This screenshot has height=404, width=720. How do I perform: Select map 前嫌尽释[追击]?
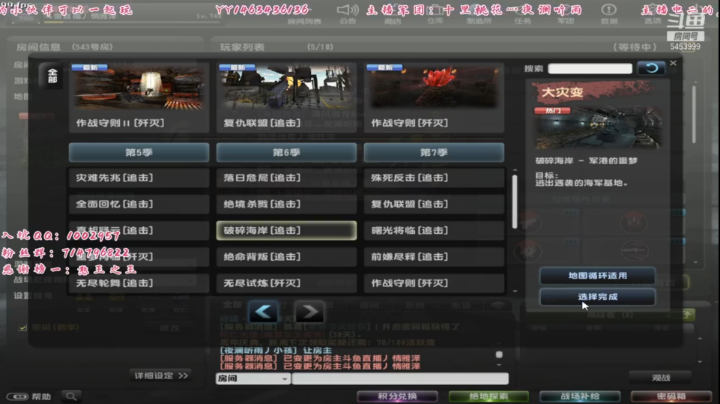[x=434, y=257]
